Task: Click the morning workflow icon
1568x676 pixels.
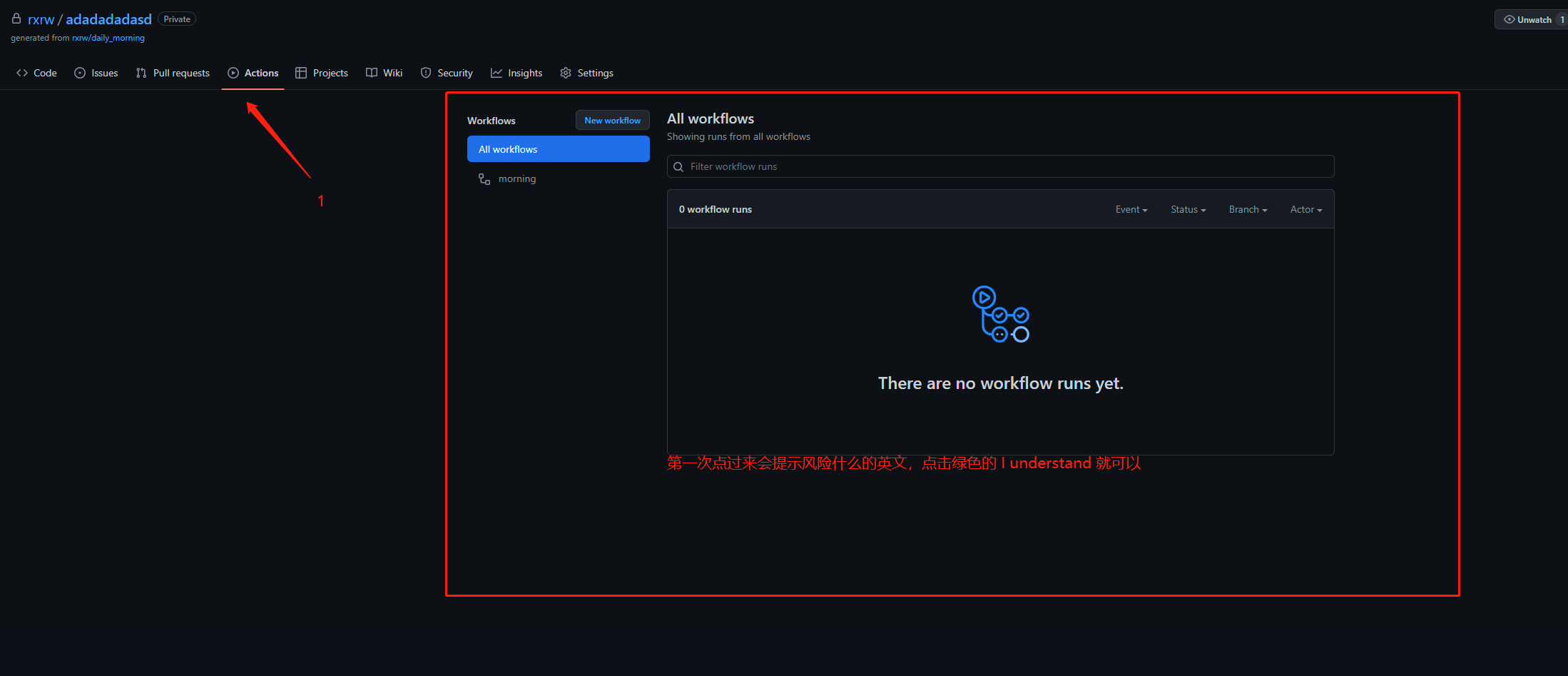Action: click(x=484, y=179)
